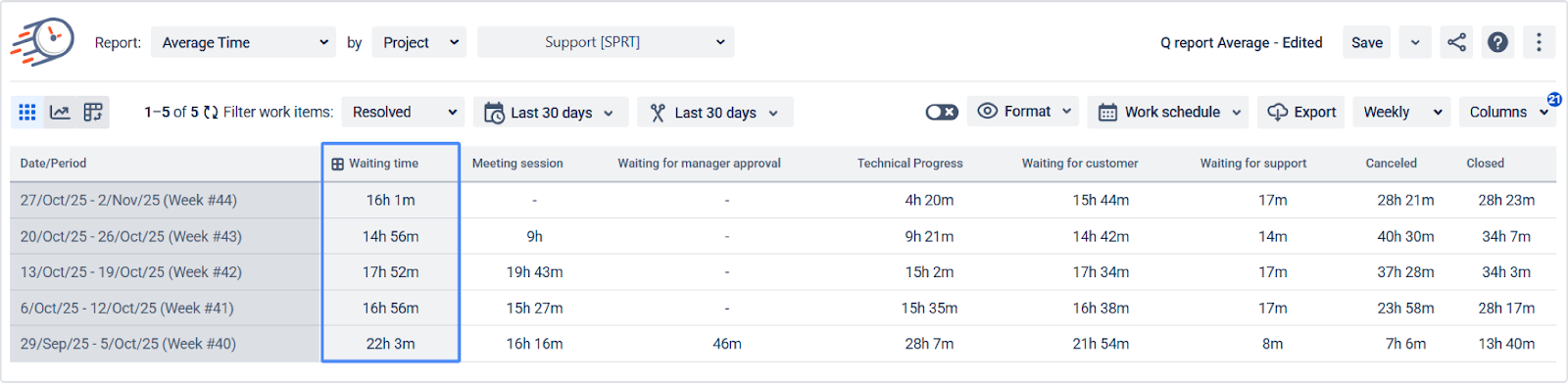This screenshot has width=1568, height=383.
Task: Toggle the switch left of Format
Action: point(942,113)
